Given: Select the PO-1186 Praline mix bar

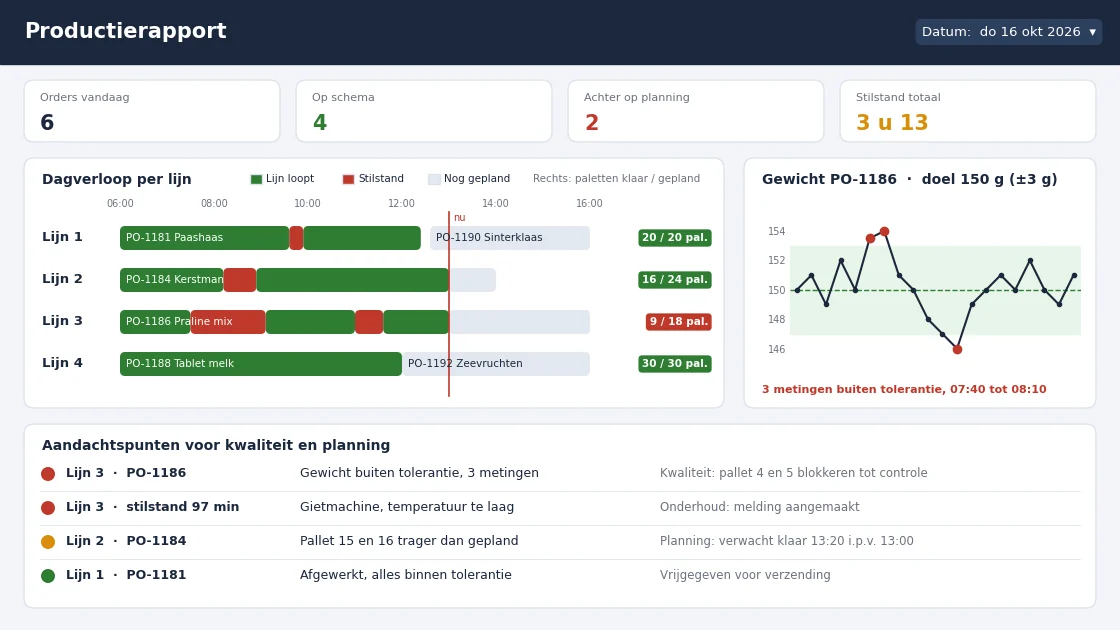Looking at the screenshot, I should tap(155, 322).
